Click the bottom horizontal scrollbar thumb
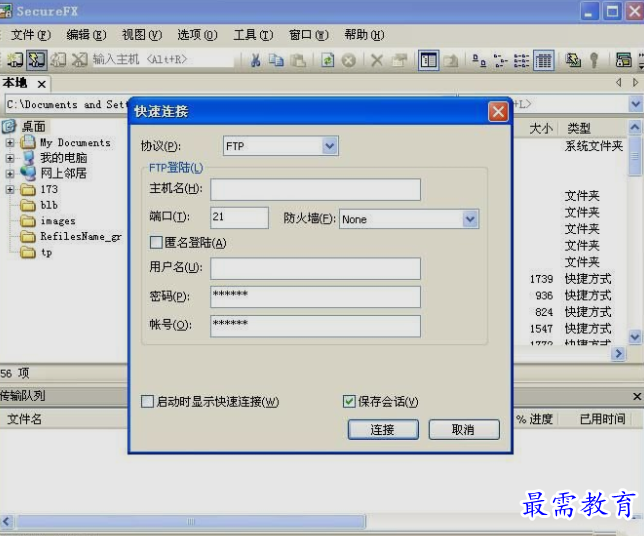 coord(191,522)
